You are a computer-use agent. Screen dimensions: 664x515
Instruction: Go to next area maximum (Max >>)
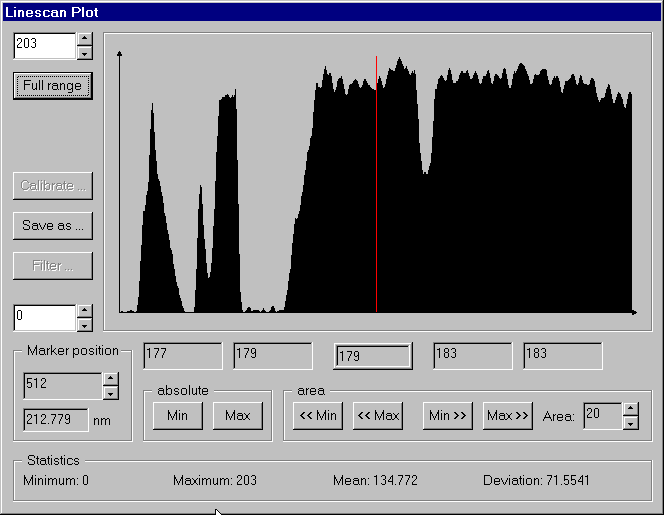coord(507,416)
